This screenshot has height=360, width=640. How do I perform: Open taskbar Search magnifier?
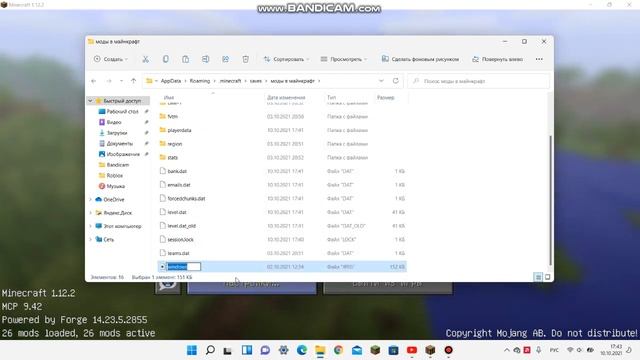click(x=210, y=350)
